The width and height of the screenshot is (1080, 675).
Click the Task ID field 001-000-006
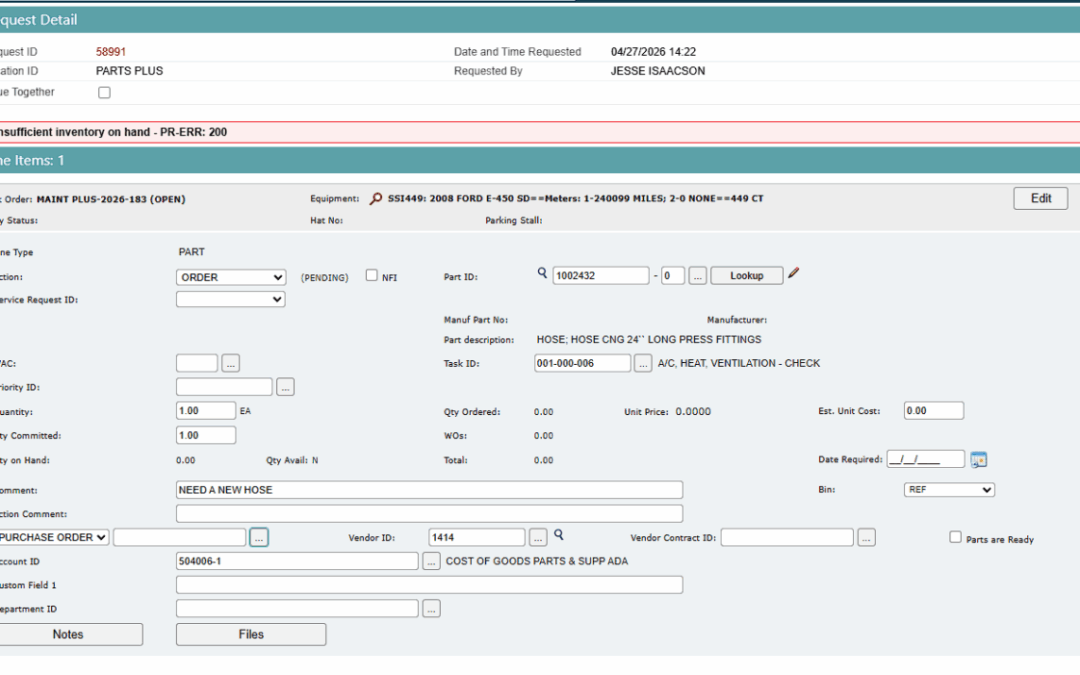pyautogui.click(x=583, y=363)
